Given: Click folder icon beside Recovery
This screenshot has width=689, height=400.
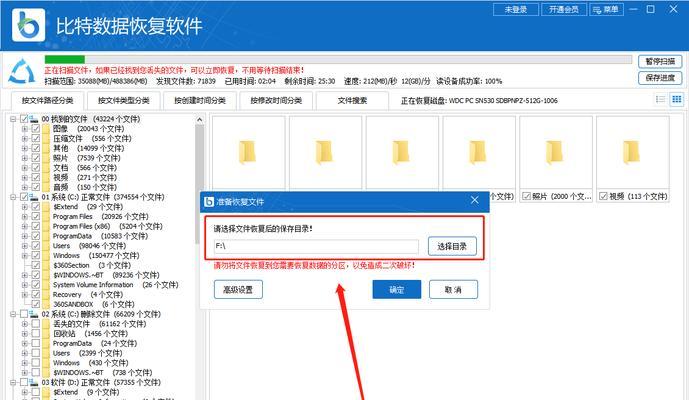Looking at the screenshot, I should 46,295.
